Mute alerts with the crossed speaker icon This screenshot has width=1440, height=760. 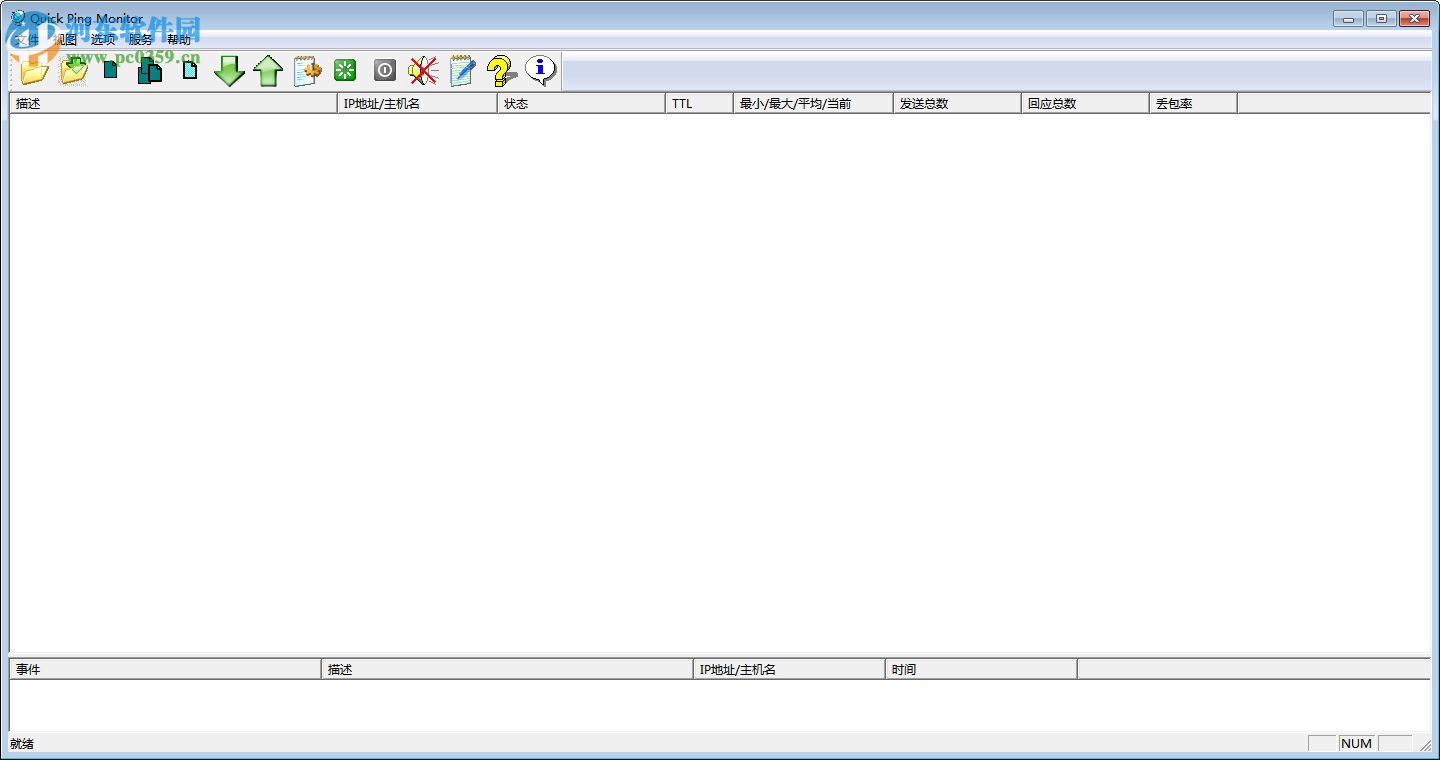click(x=422, y=70)
